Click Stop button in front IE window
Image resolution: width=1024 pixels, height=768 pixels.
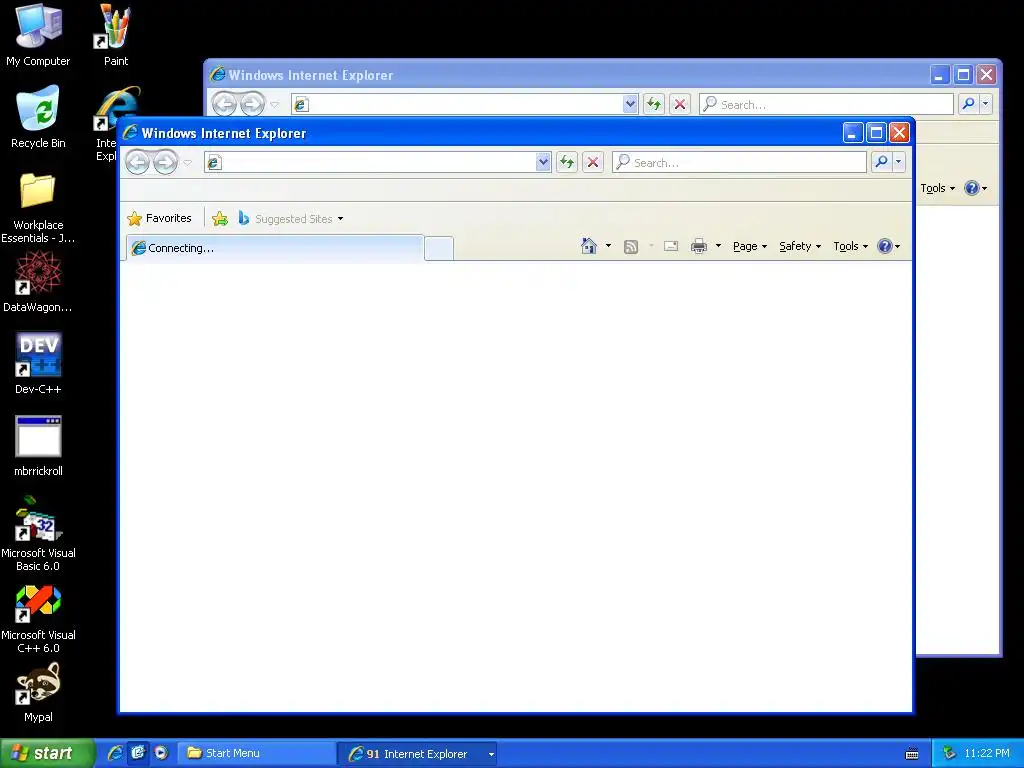pyautogui.click(x=593, y=162)
